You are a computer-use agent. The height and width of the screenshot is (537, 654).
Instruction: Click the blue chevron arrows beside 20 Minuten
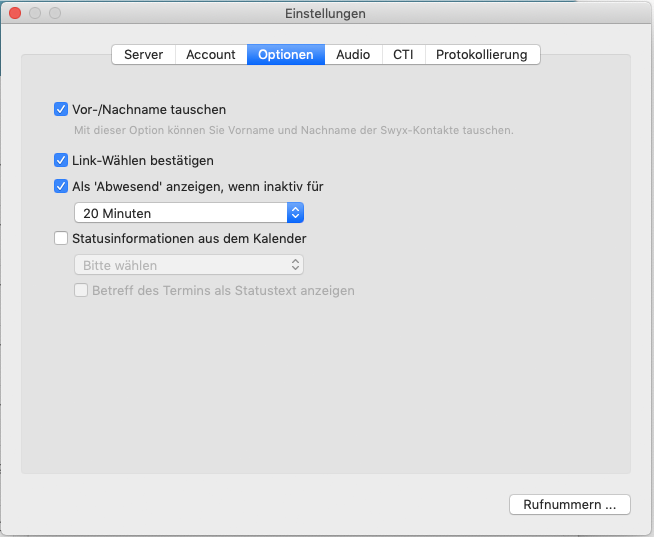click(x=295, y=213)
